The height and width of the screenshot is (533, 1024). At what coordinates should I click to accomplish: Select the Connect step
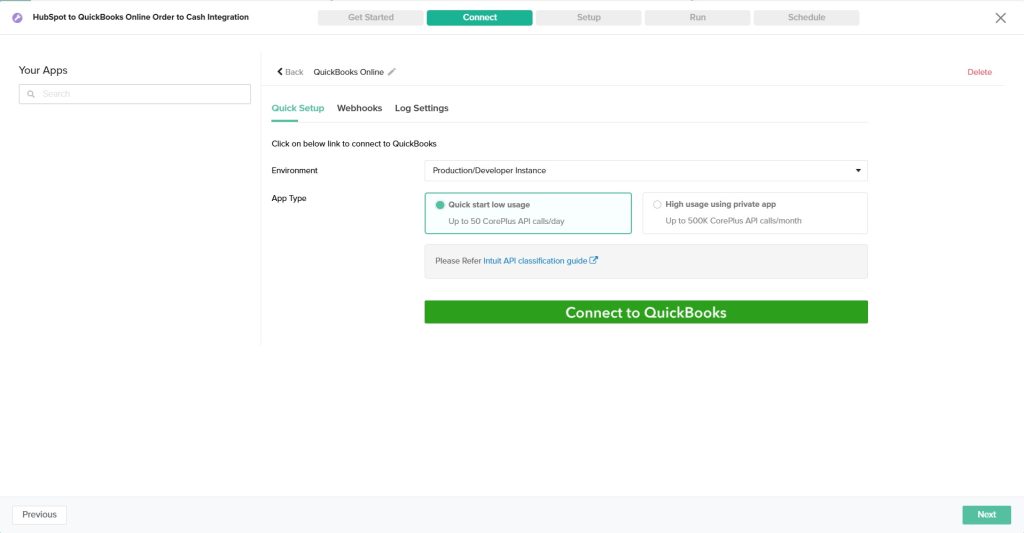(479, 18)
